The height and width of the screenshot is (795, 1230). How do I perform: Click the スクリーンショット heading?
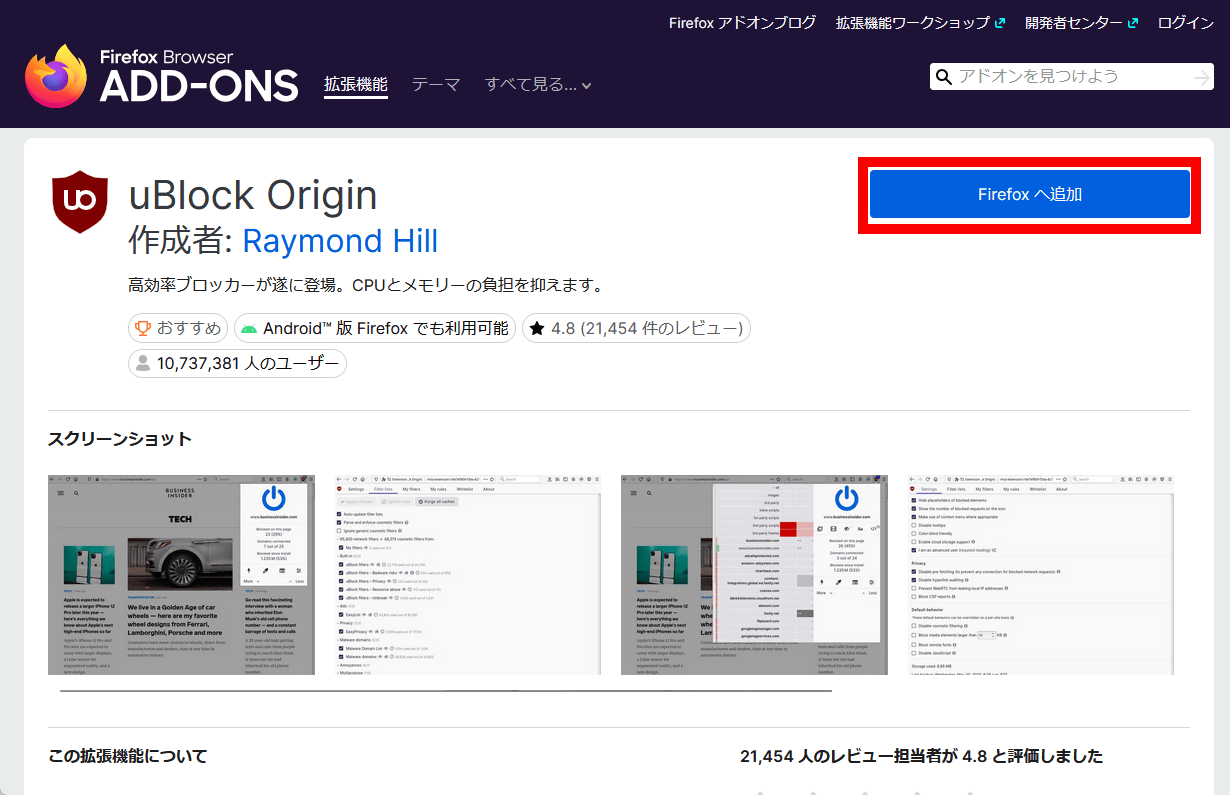pos(120,439)
